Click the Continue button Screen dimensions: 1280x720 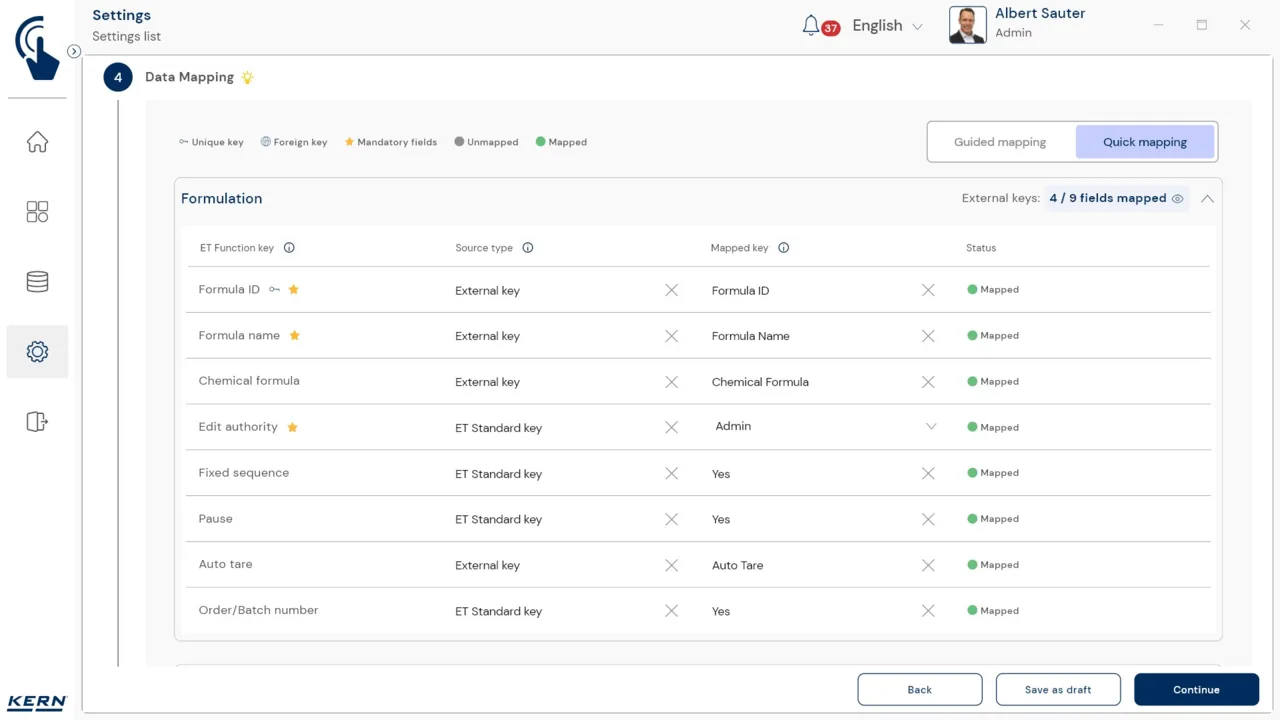pos(1196,689)
